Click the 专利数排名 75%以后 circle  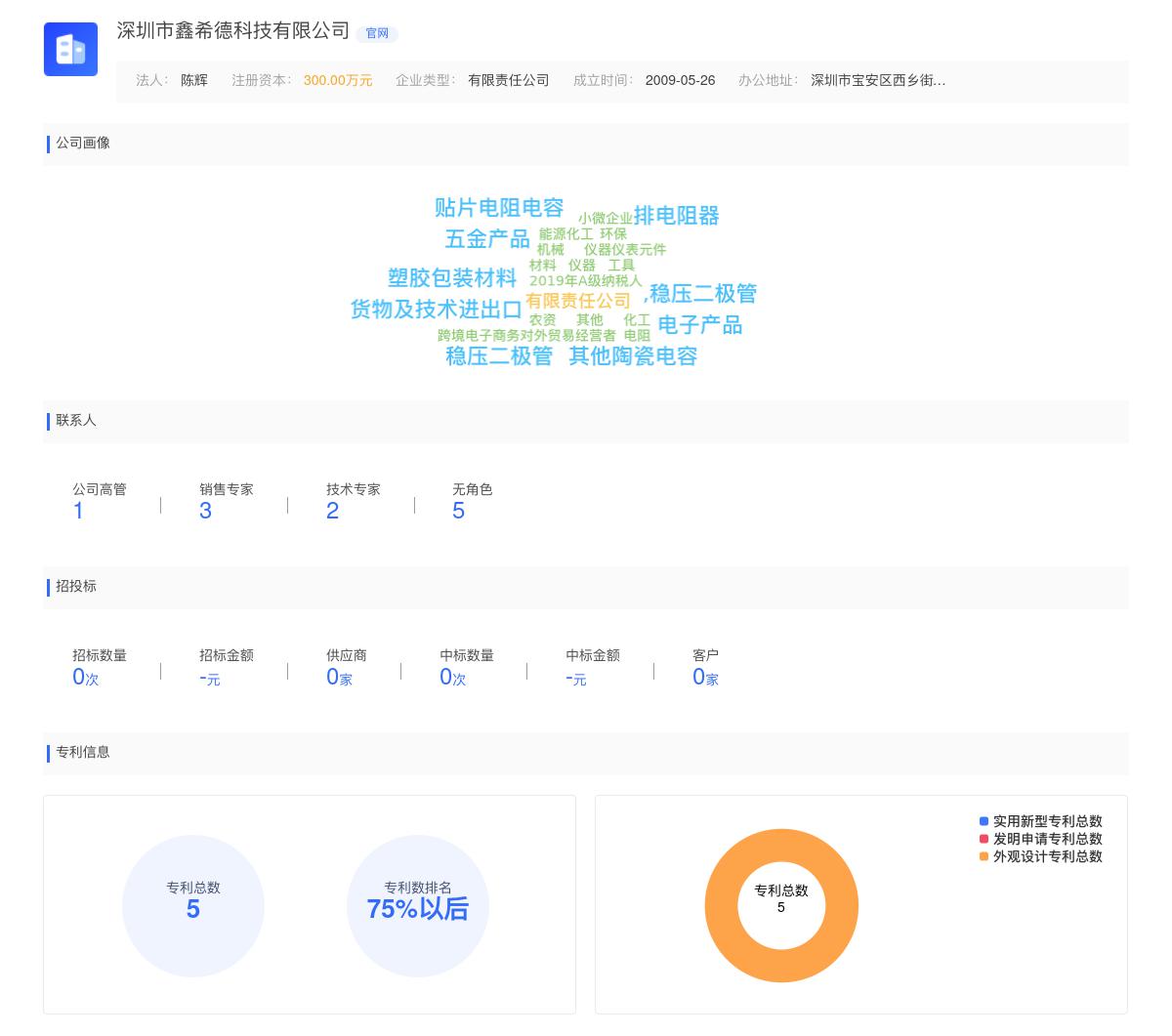click(x=418, y=906)
